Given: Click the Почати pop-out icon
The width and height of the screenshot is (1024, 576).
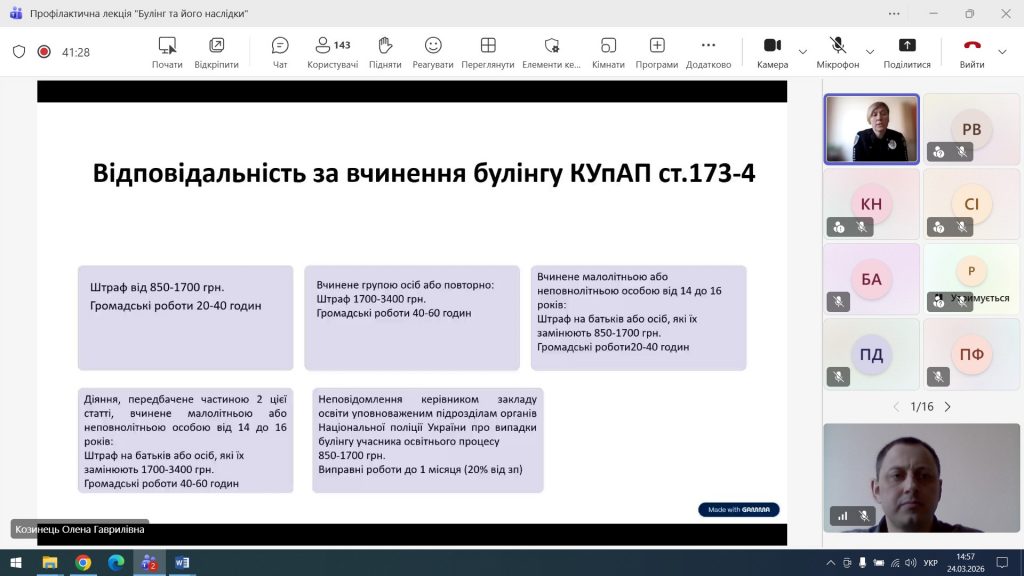Looking at the screenshot, I should (167, 52).
